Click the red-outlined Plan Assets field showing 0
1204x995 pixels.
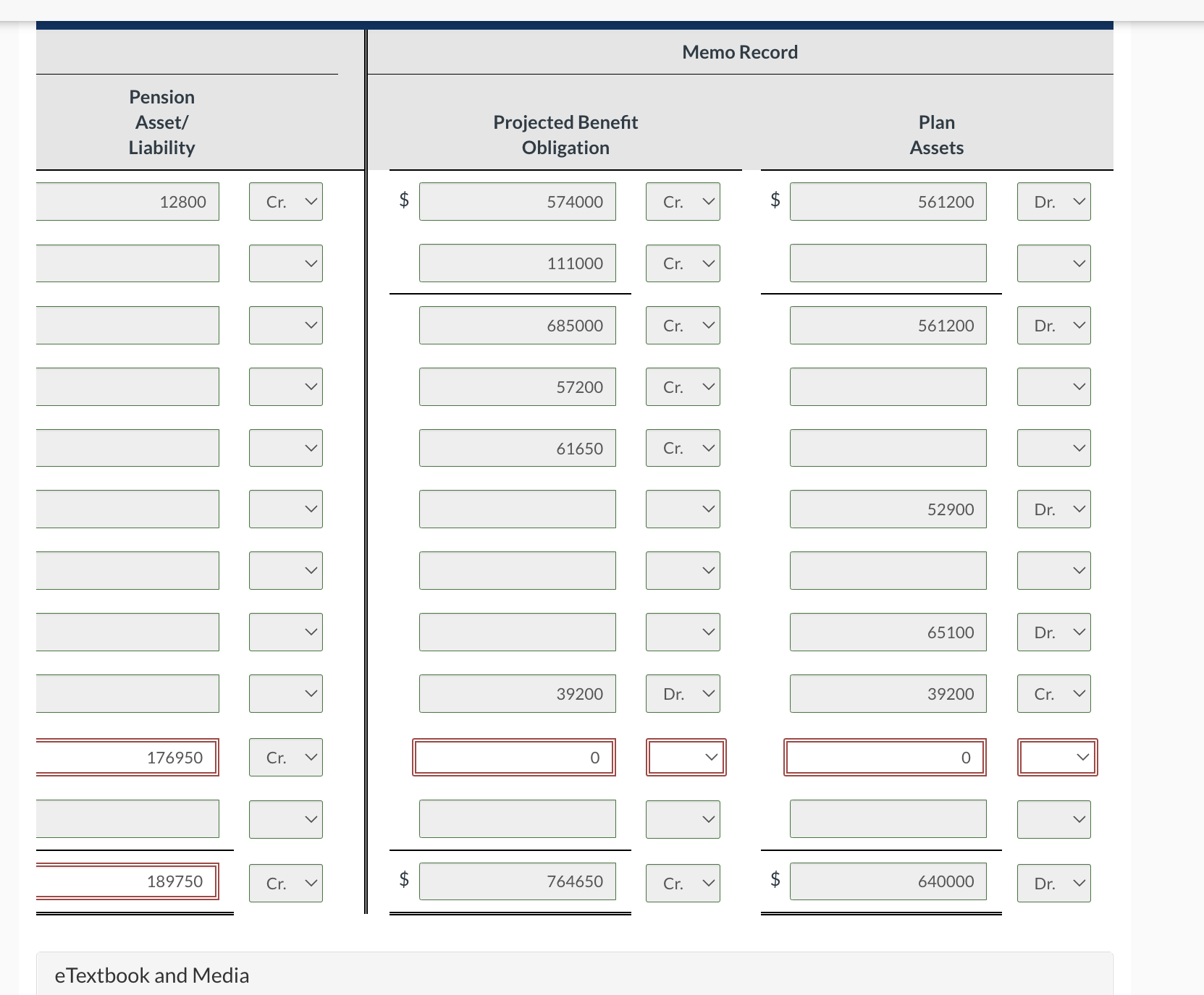point(885,758)
